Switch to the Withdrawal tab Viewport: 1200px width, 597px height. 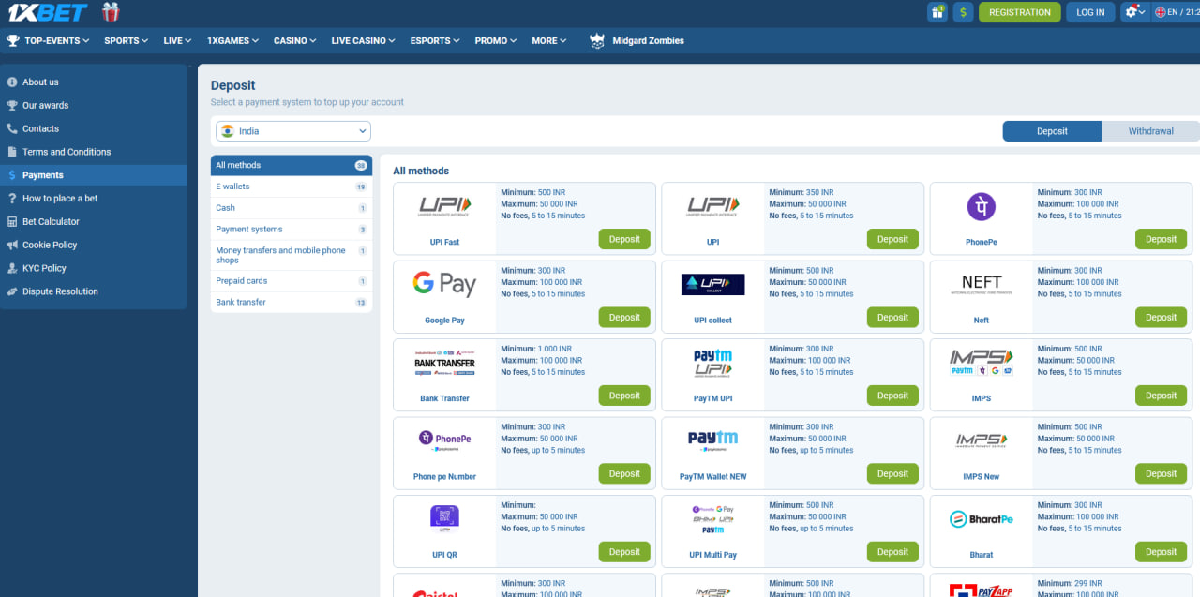click(x=1151, y=131)
